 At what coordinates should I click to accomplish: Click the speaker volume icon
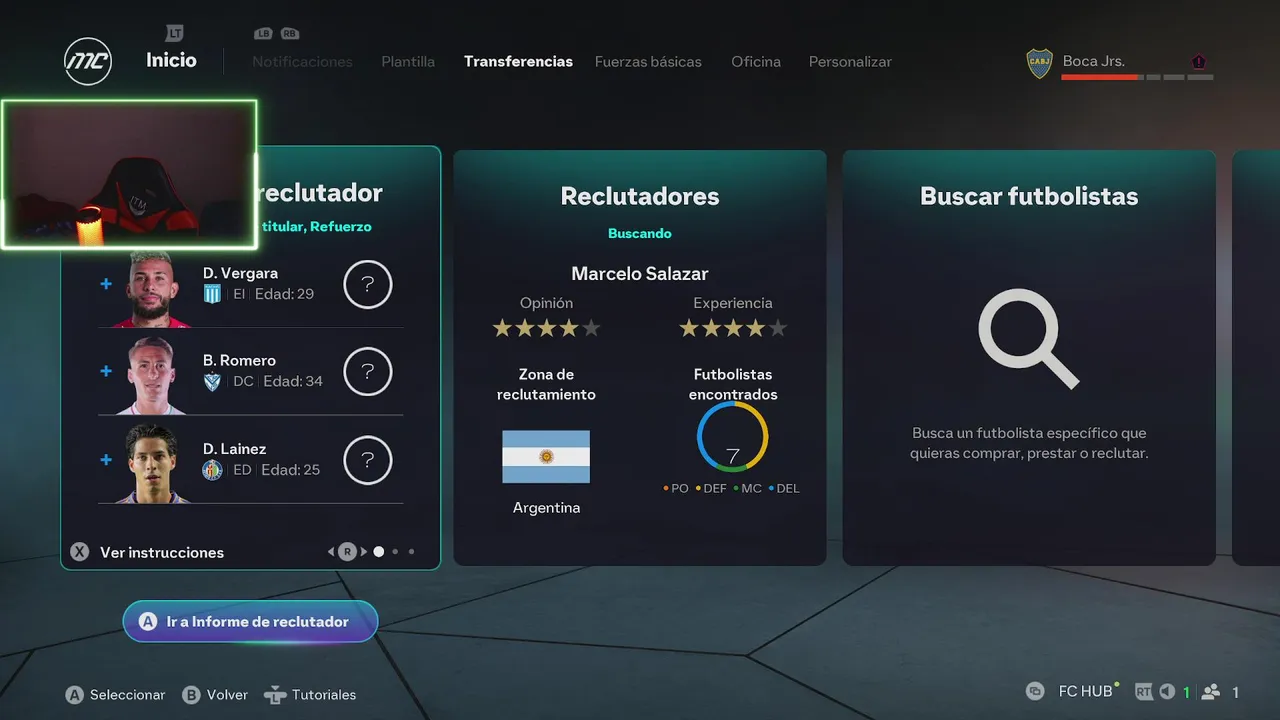click(x=1166, y=691)
